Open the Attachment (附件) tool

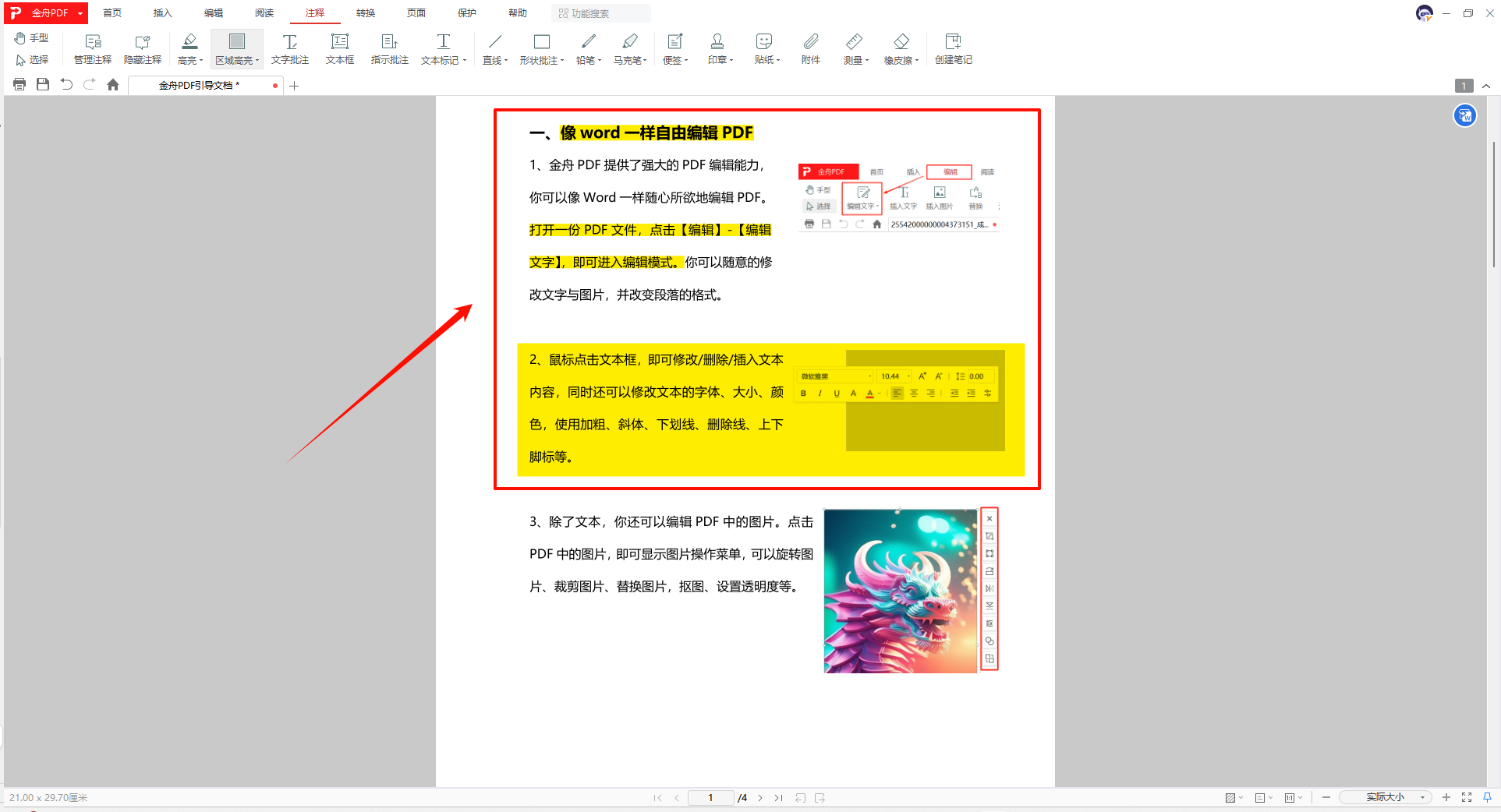(x=810, y=48)
